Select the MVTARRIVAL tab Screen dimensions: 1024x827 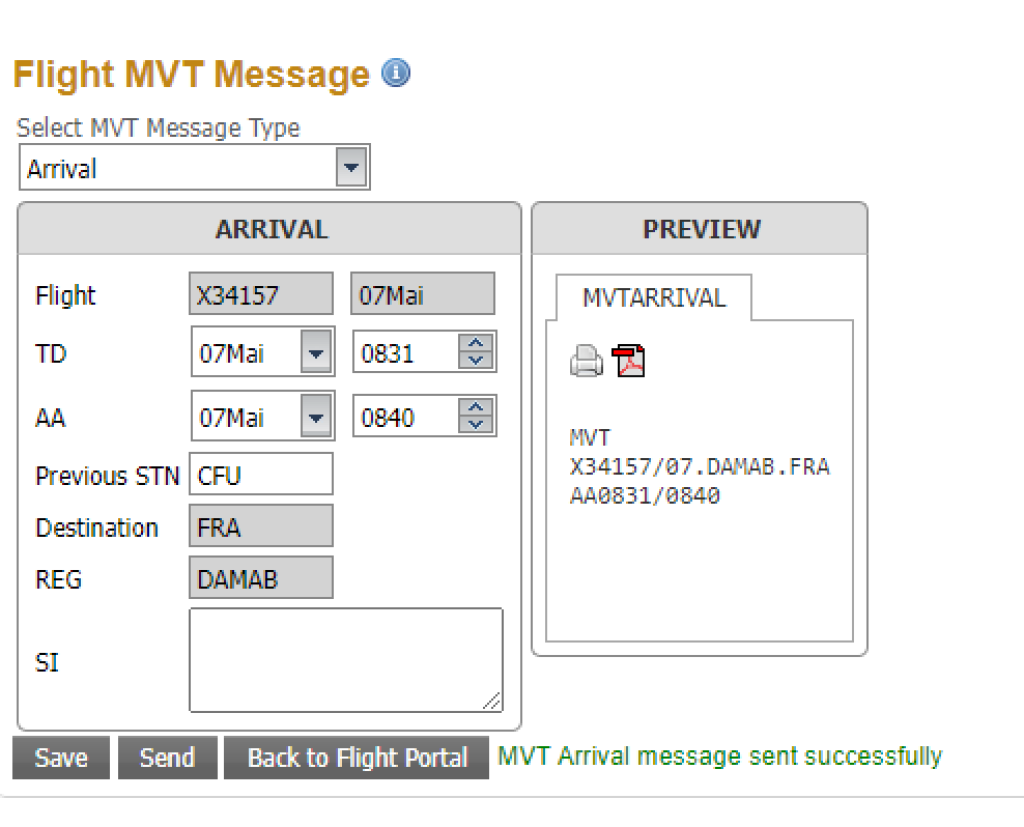click(x=654, y=298)
